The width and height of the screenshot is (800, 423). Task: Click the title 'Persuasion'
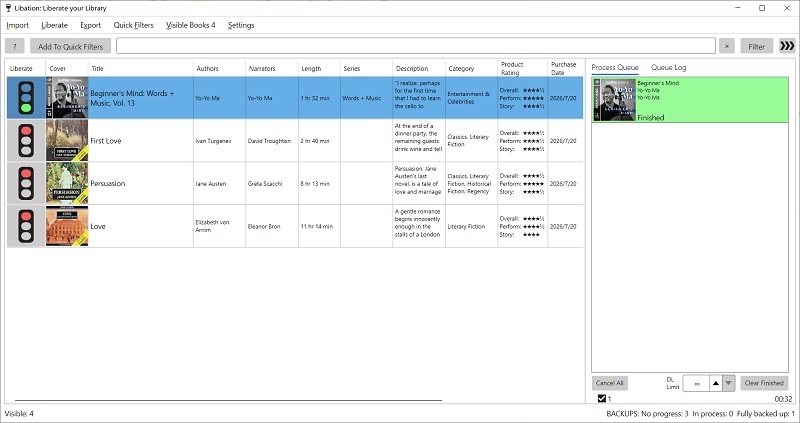tap(108, 184)
